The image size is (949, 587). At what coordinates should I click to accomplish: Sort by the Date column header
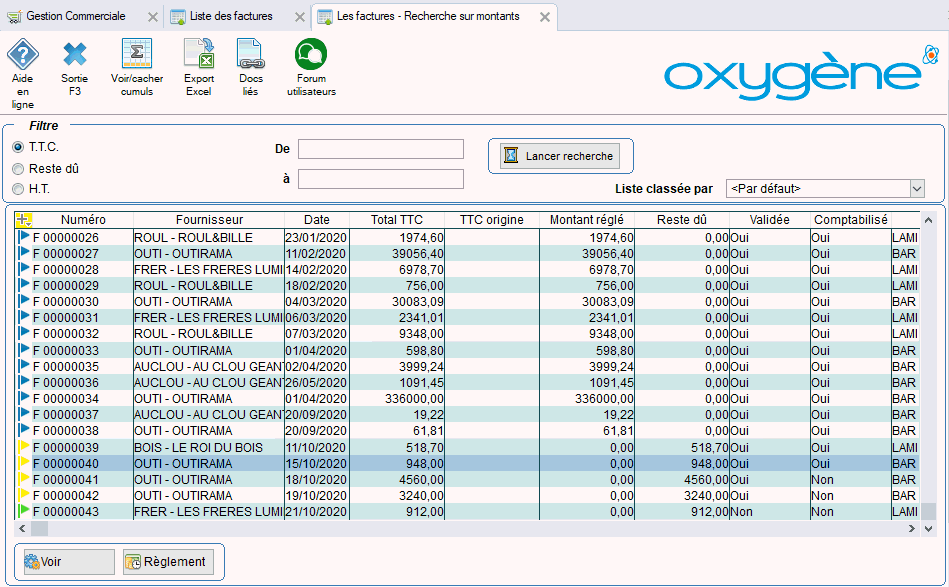(316, 220)
